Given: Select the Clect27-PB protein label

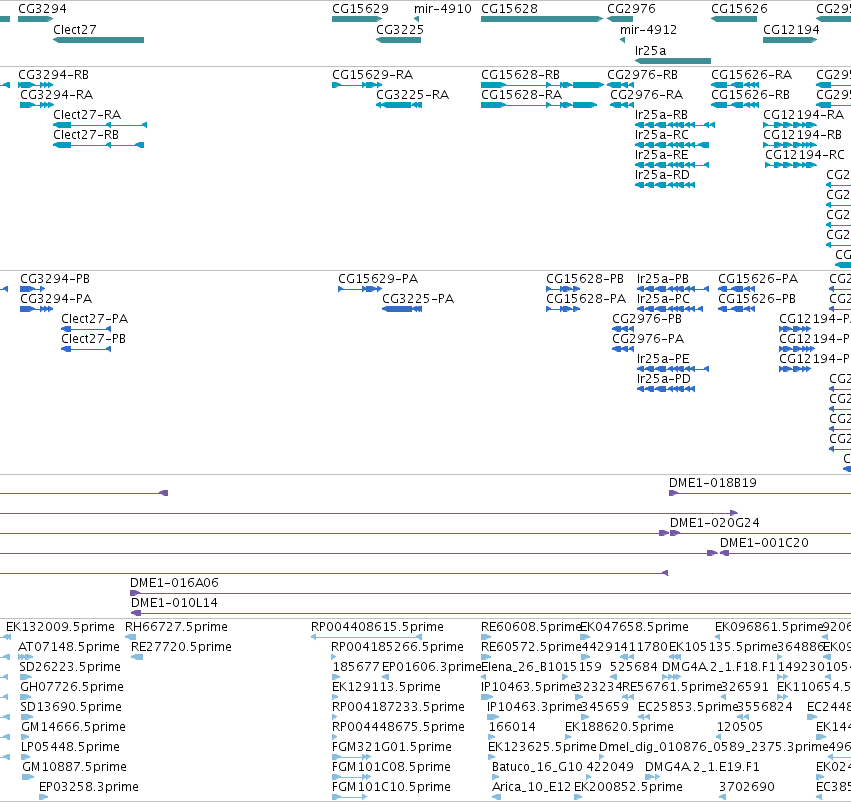Looking at the screenshot, I should (93, 339).
